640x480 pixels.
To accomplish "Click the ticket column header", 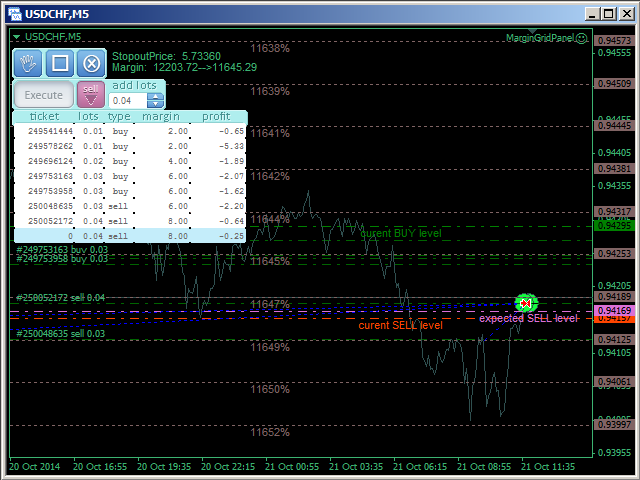I will coord(44,117).
